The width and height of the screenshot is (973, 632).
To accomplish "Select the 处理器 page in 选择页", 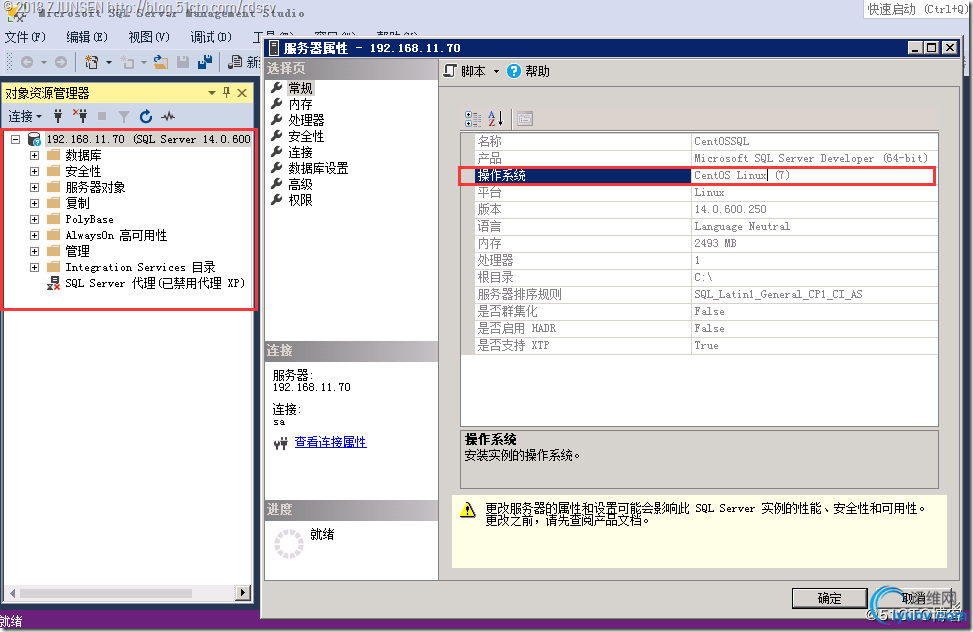I will (307, 120).
